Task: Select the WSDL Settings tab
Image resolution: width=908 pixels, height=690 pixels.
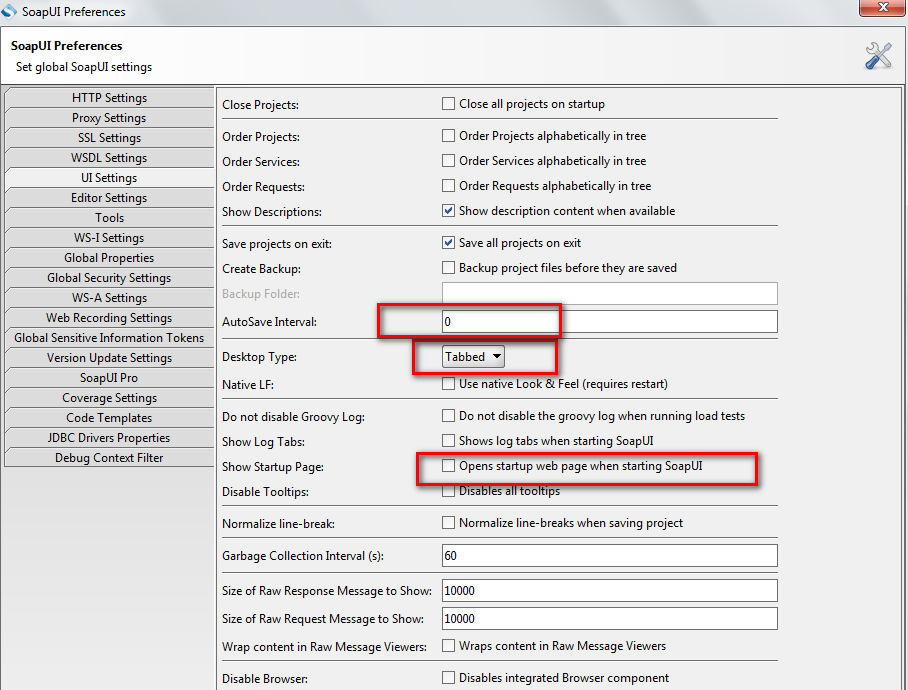Action: (109, 158)
